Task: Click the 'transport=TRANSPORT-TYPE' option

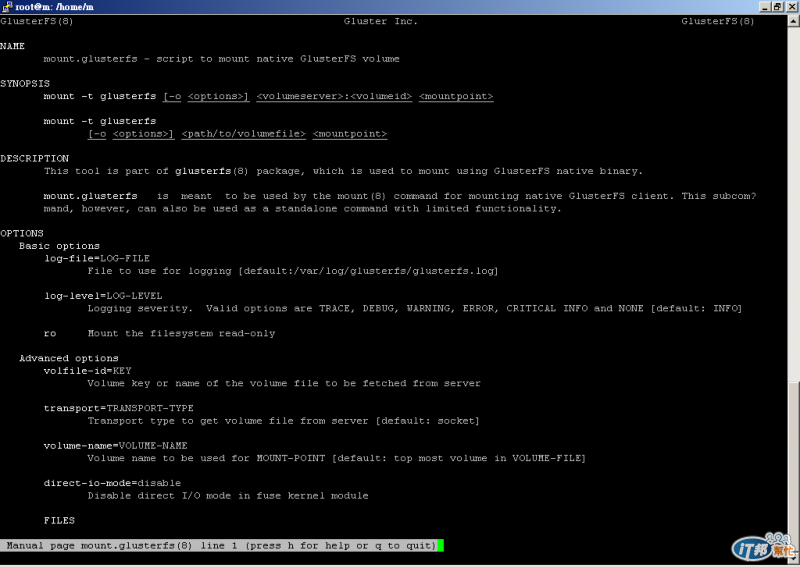Action: (119, 408)
